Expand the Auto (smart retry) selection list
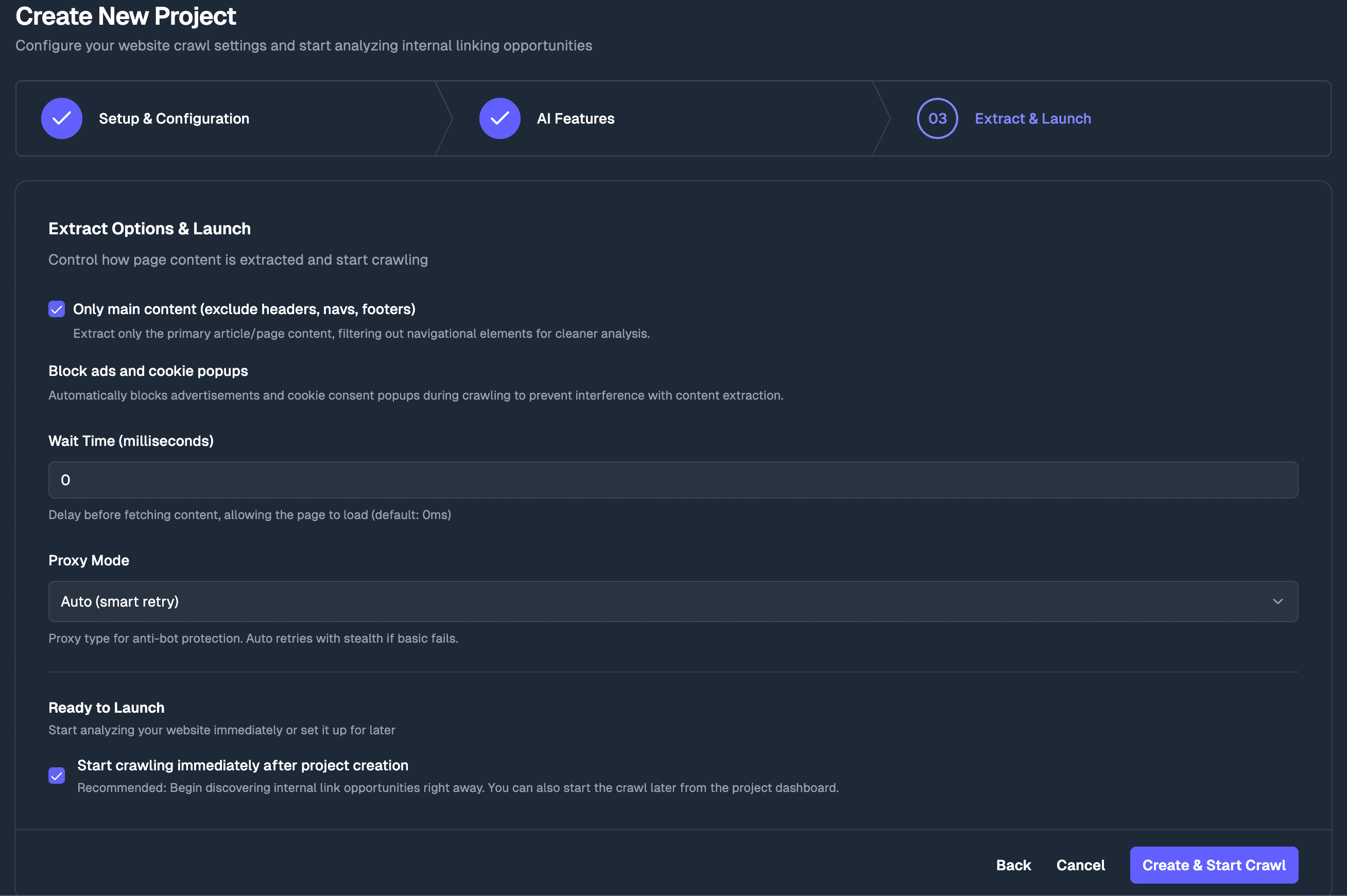This screenshot has width=1347, height=896. (673, 601)
